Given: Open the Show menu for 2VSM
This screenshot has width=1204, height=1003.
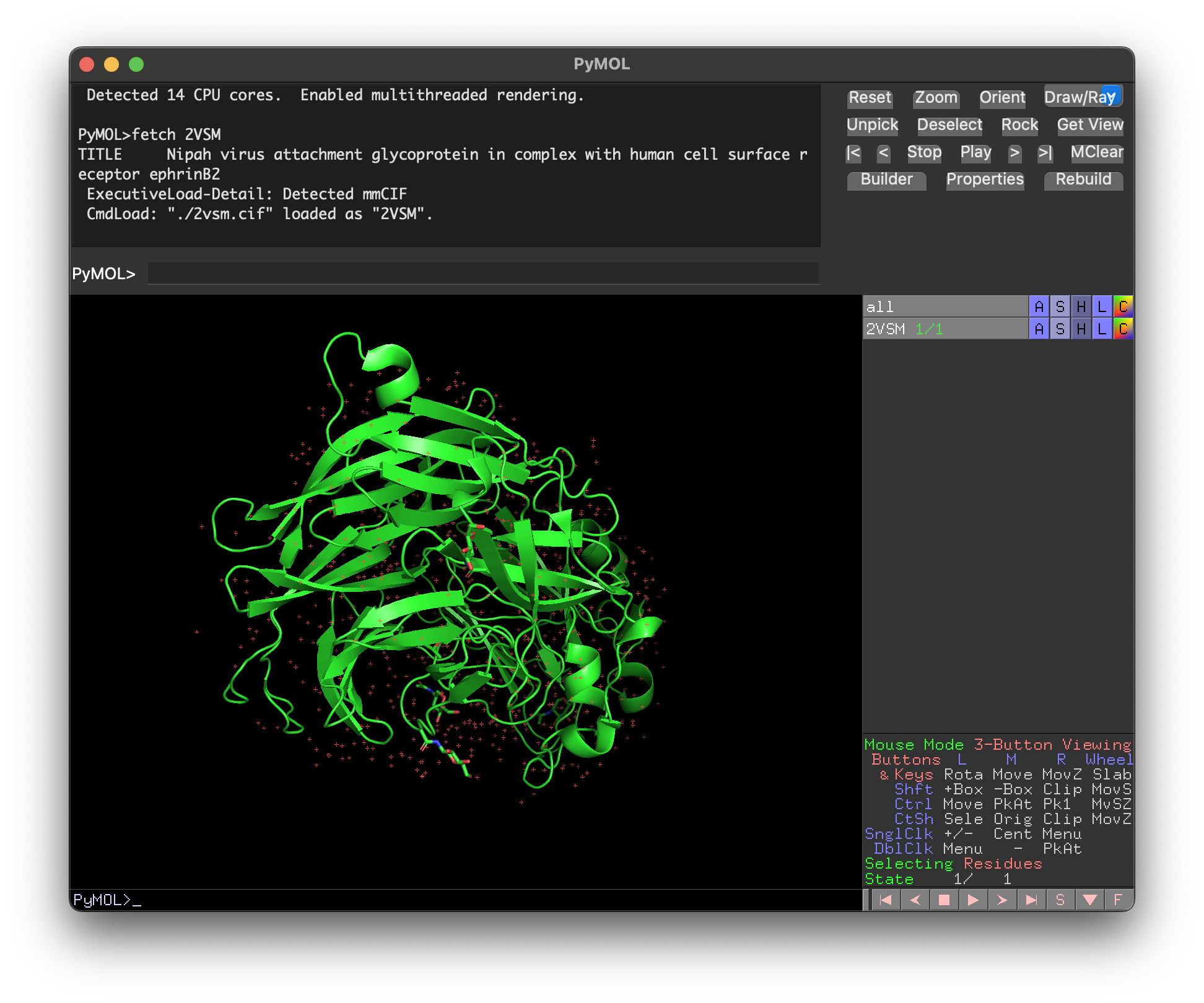Looking at the screenshot, I should (1060, 329).
